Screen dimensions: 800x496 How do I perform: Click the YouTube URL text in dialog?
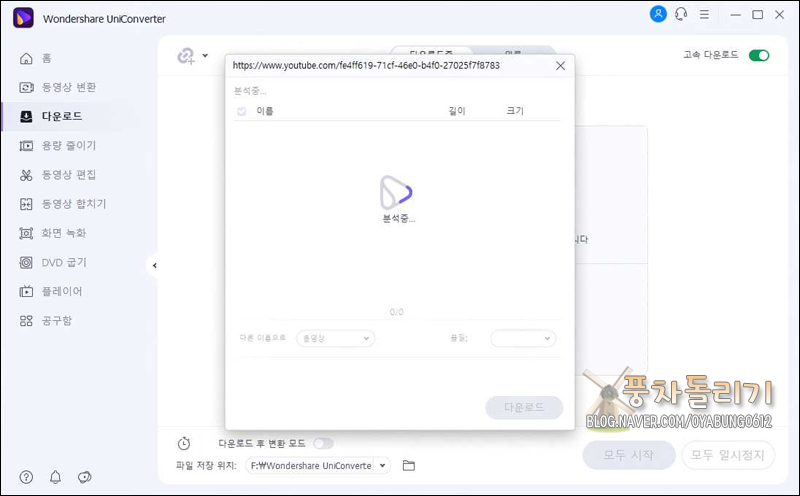[366, 65]
